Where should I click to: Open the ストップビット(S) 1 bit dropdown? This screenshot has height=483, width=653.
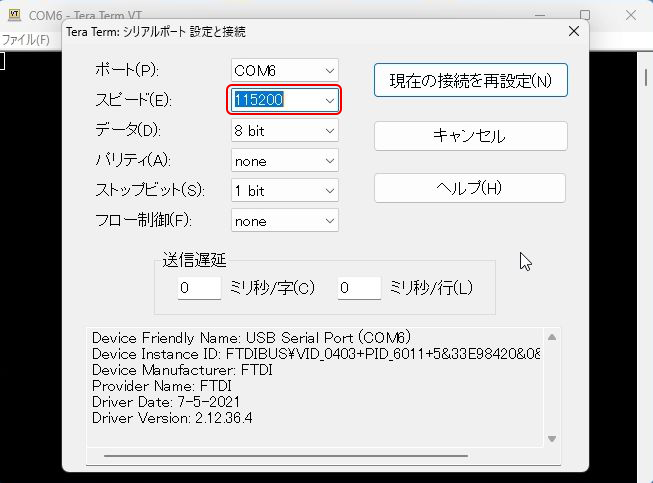click(285, 190)
